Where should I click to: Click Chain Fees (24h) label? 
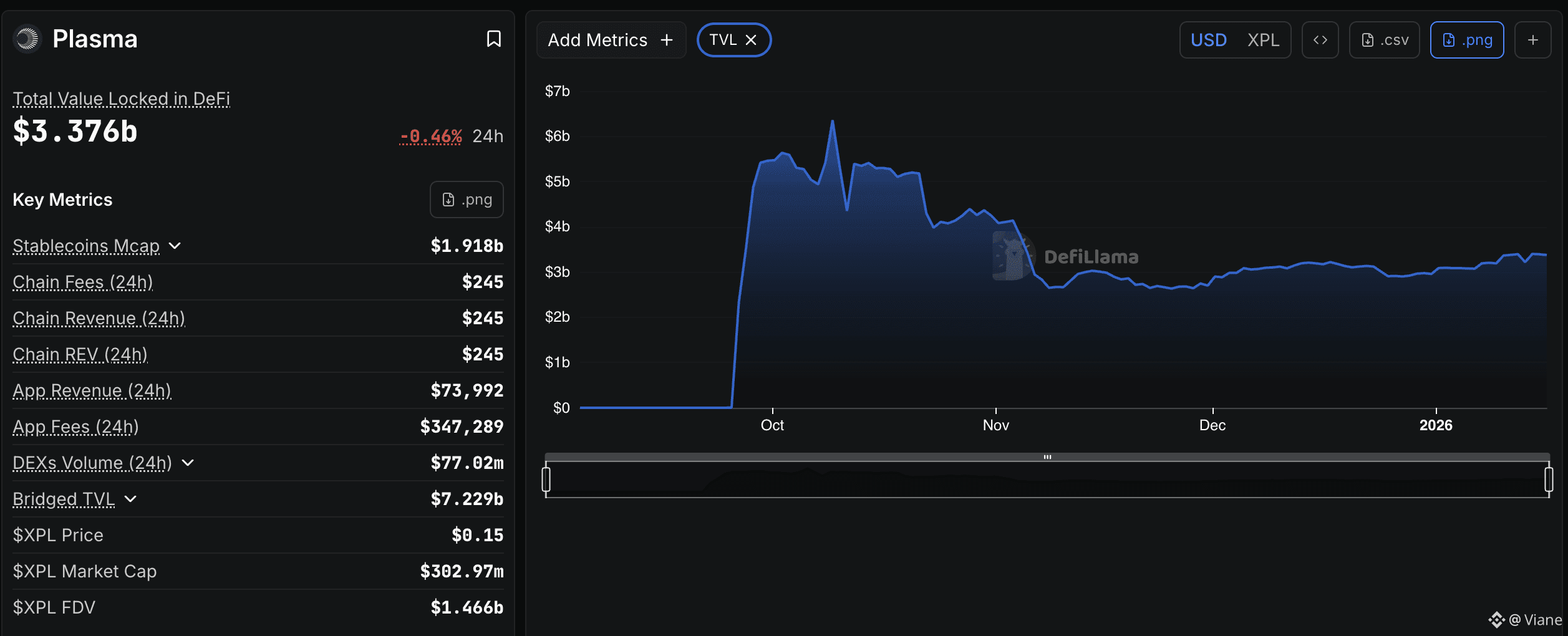(x=83, y=282)
